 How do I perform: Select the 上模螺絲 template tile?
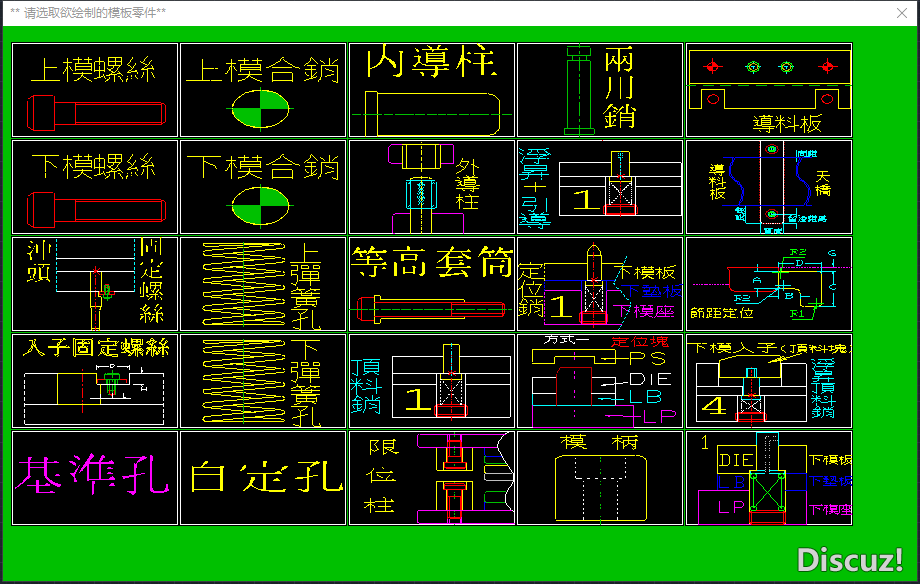click(95, 90)
